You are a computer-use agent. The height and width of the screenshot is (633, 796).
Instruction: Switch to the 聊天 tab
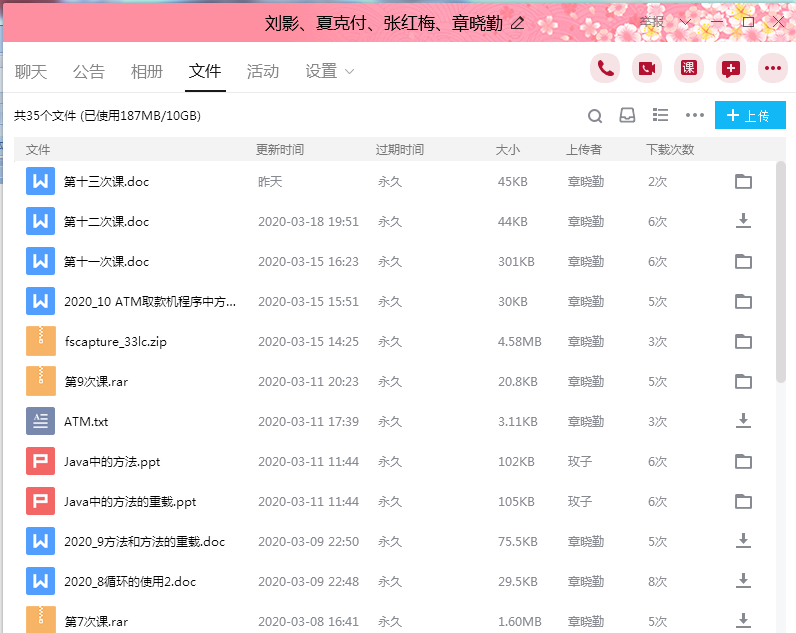click(31, 72)
